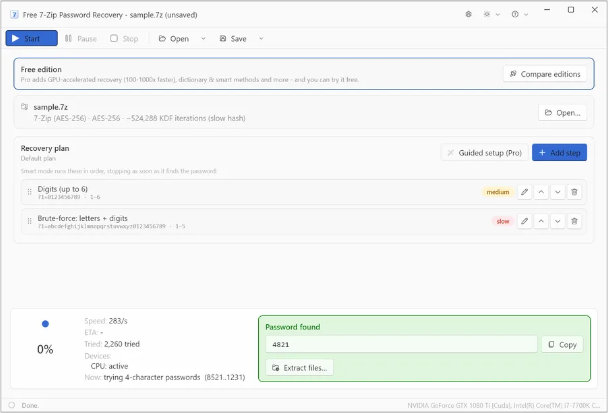
Task: Expand the chevron beside the info icon
Action: [x=526, y=14]
